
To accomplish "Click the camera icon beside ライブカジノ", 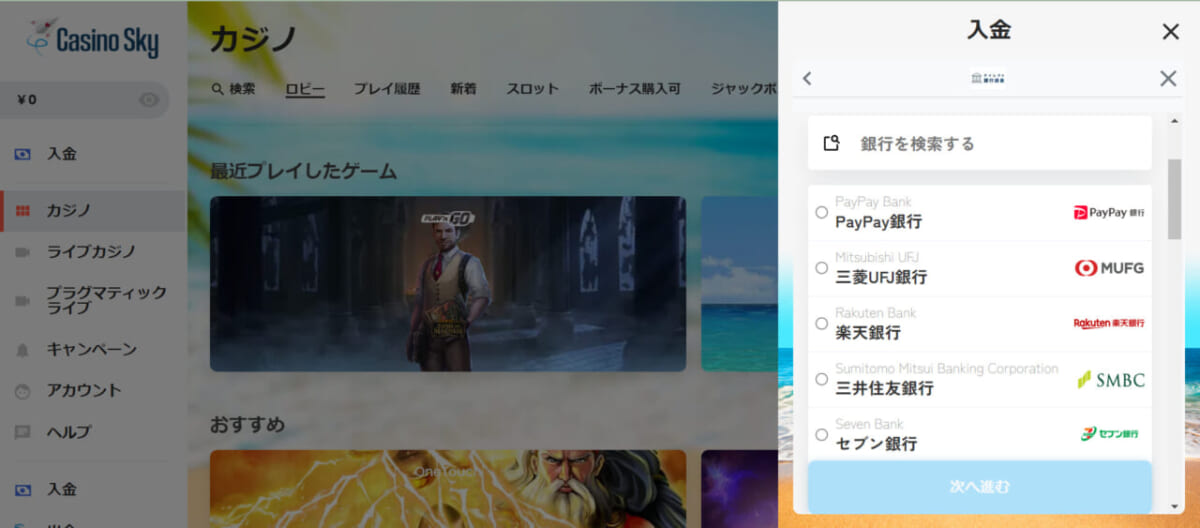I will pyautogui.click(x=22, y=252).
